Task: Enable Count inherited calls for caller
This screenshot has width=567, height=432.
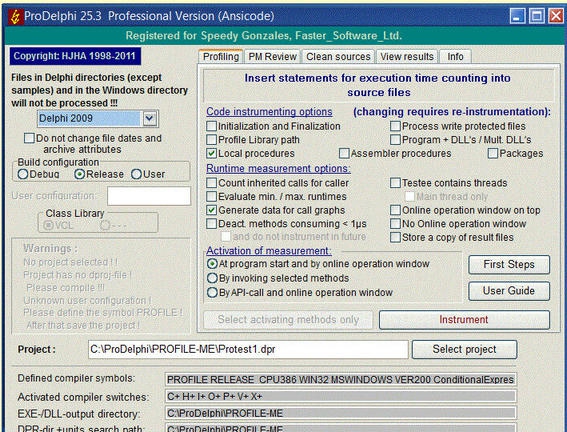Action: point(212,183)
